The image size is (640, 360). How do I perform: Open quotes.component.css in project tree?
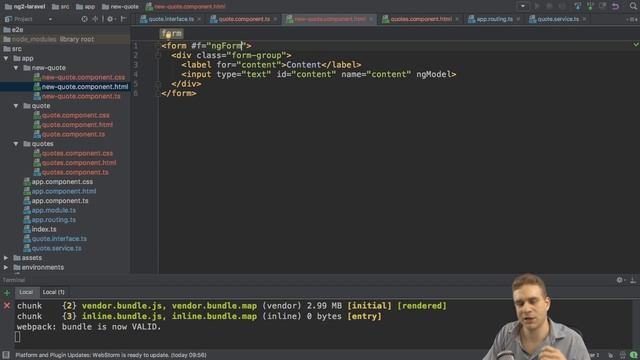77,153
